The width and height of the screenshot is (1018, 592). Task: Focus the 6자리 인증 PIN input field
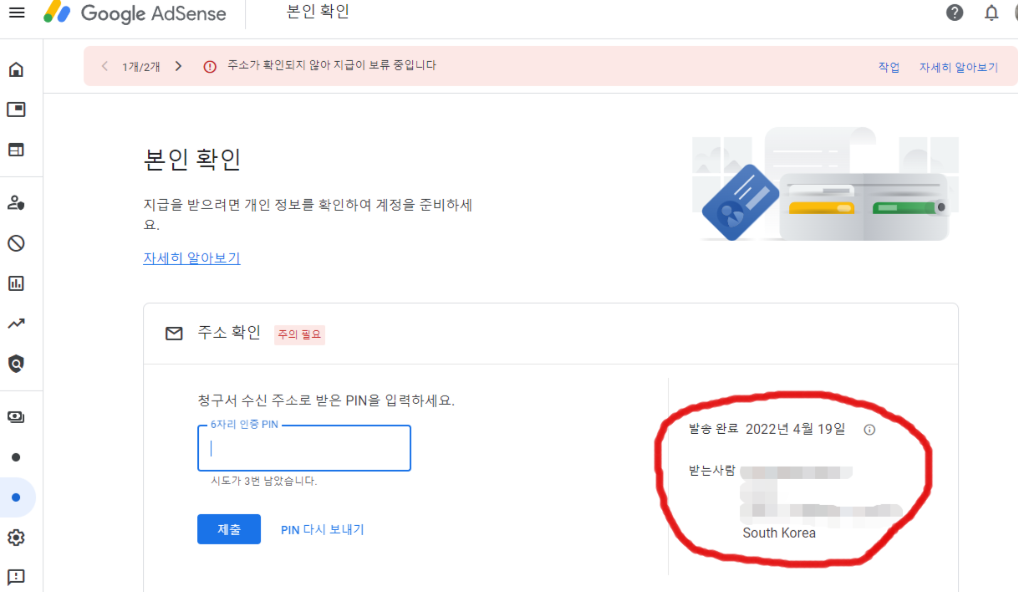point(304,449)
